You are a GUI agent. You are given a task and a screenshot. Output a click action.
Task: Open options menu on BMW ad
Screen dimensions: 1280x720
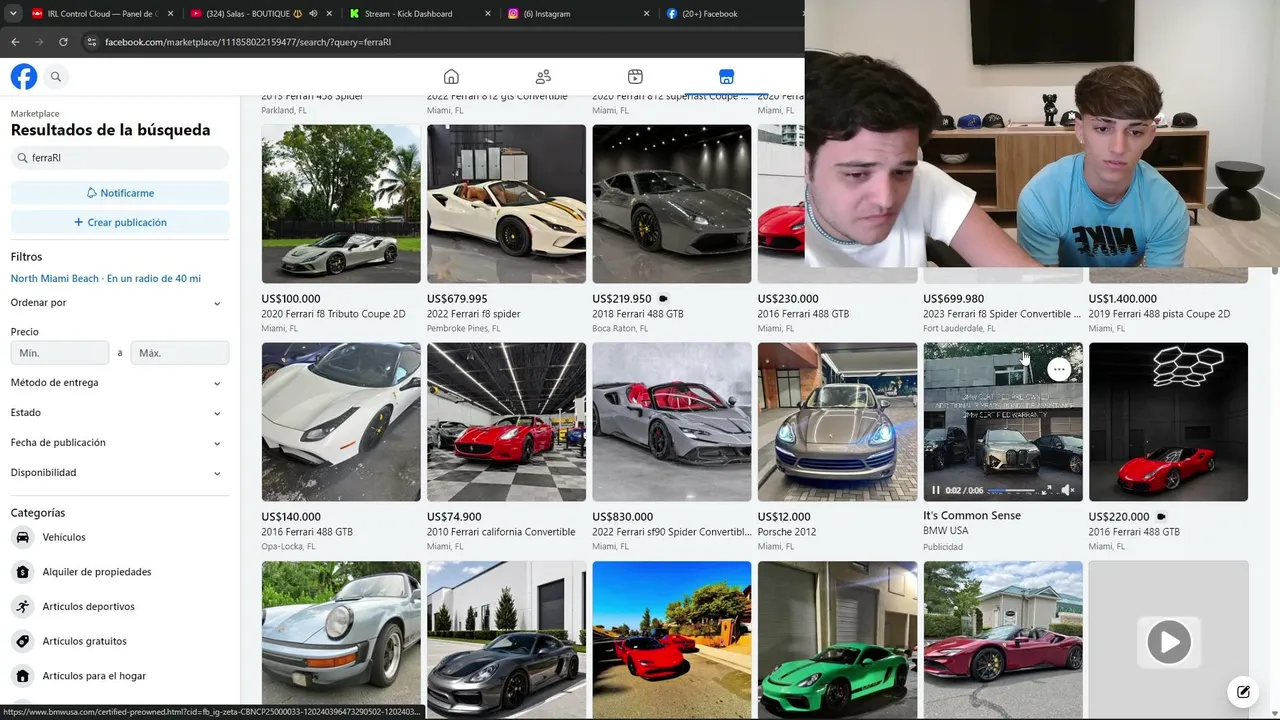pos(1059,370)
